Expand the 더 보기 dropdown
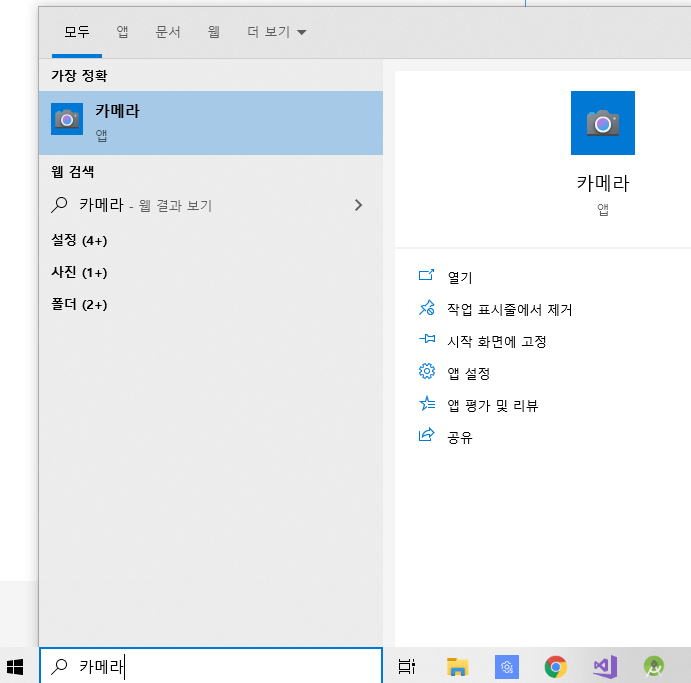691x683 pixels. point(276,32)
